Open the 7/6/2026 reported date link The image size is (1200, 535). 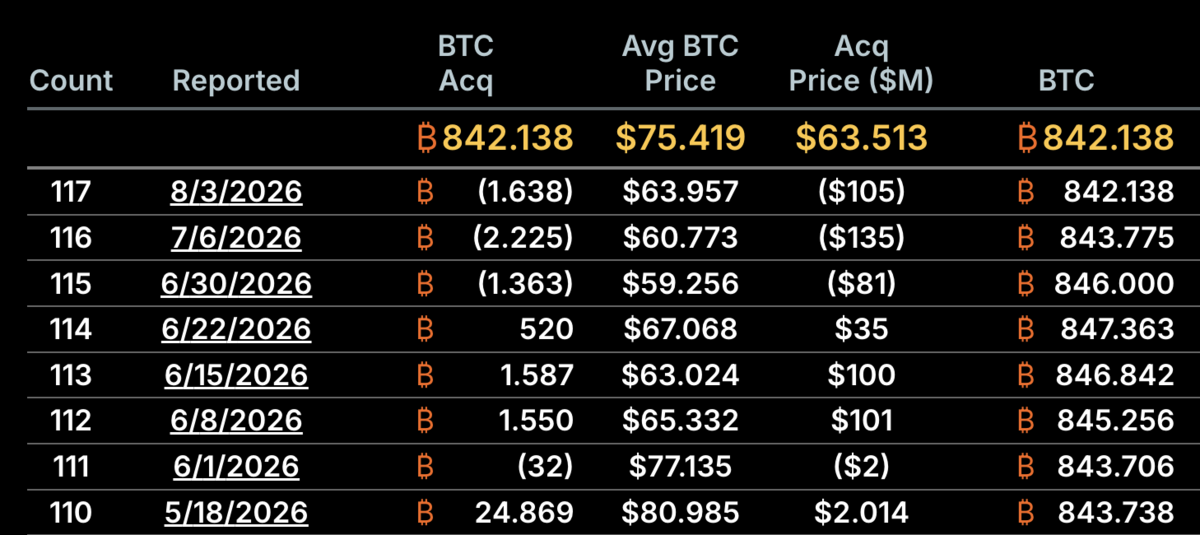coord(236,238)
